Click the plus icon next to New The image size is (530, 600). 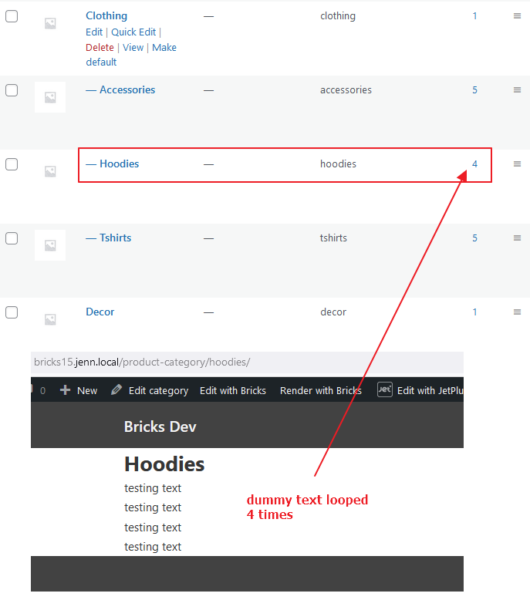pos(65,390)
